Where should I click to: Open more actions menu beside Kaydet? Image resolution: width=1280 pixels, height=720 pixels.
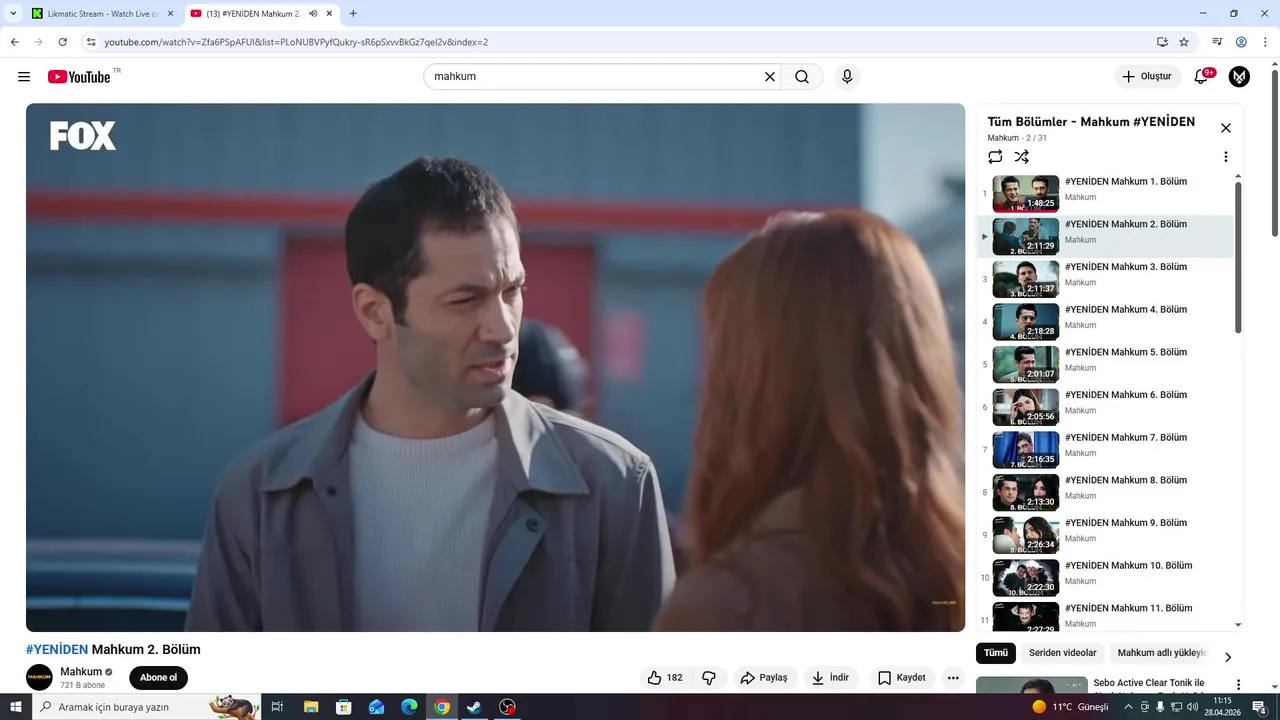953,678
